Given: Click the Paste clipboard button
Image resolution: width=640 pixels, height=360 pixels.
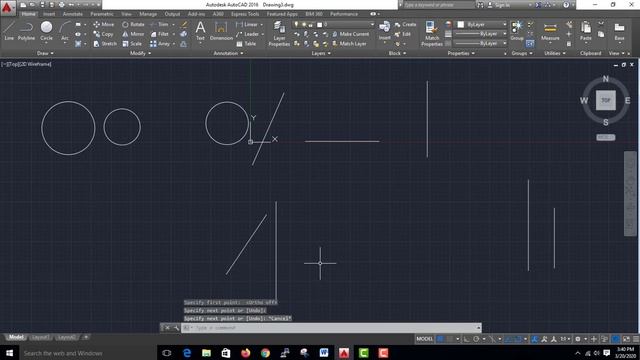Looking at the screenshot, I should 586,31.
